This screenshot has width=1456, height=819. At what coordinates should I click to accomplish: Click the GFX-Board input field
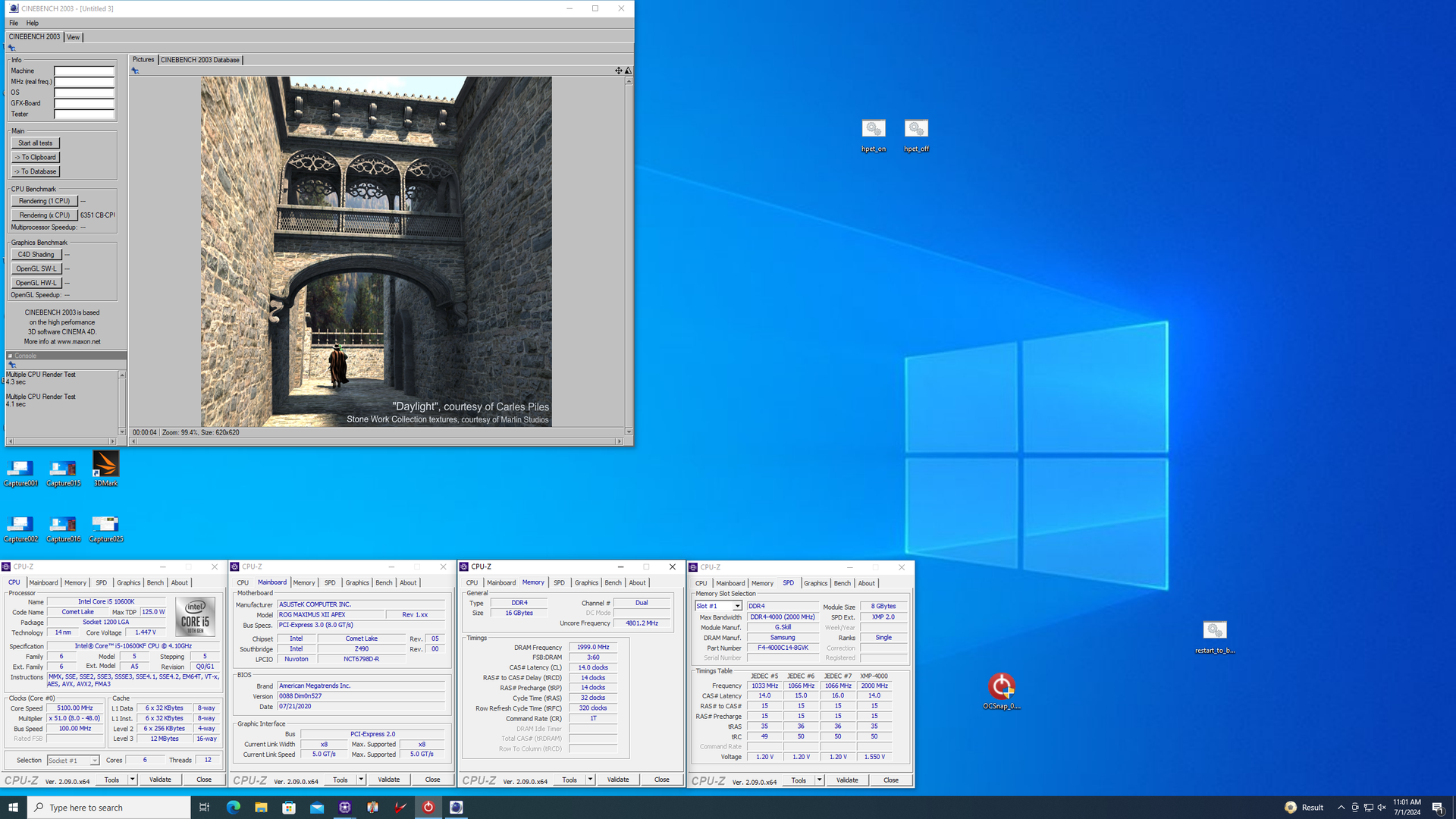pyautogui.click(x=84, y=103)
